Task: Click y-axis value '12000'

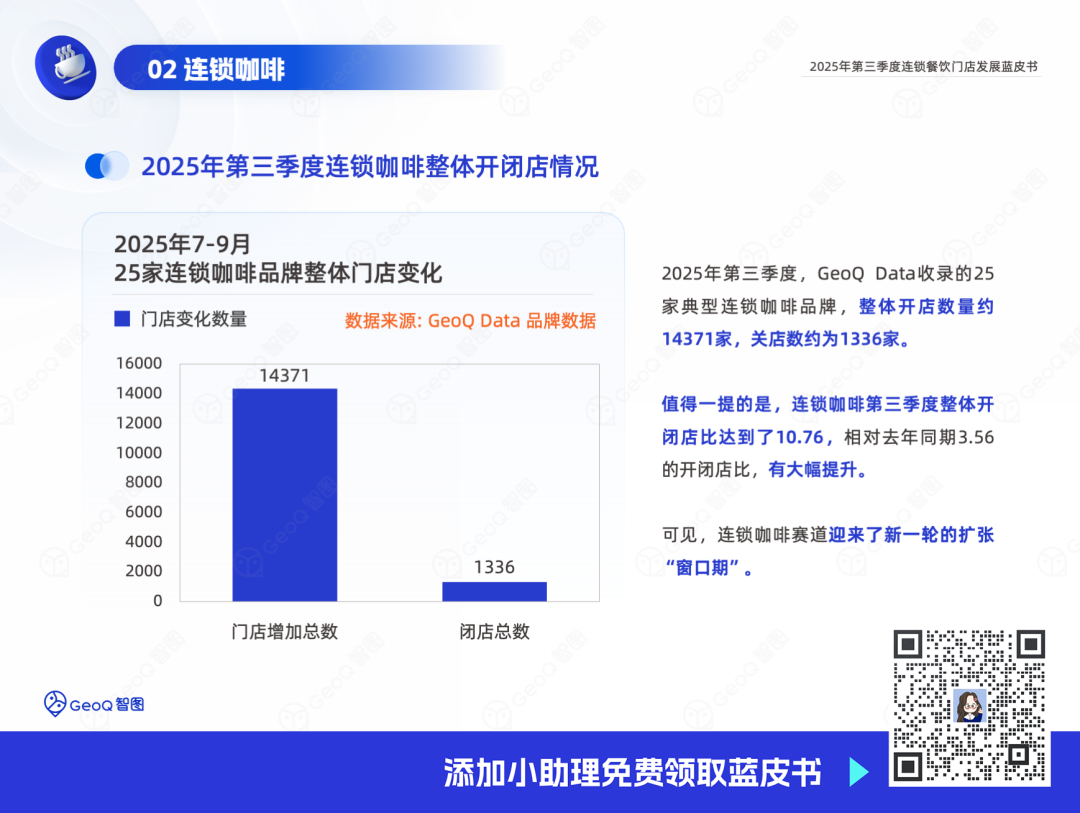Action: tap(139, 422)
